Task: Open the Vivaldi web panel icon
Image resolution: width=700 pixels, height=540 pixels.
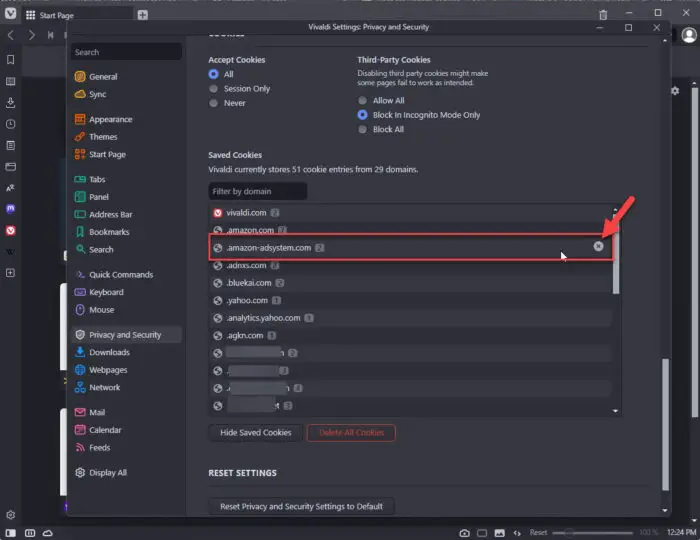Action: [x=10, y=230]
